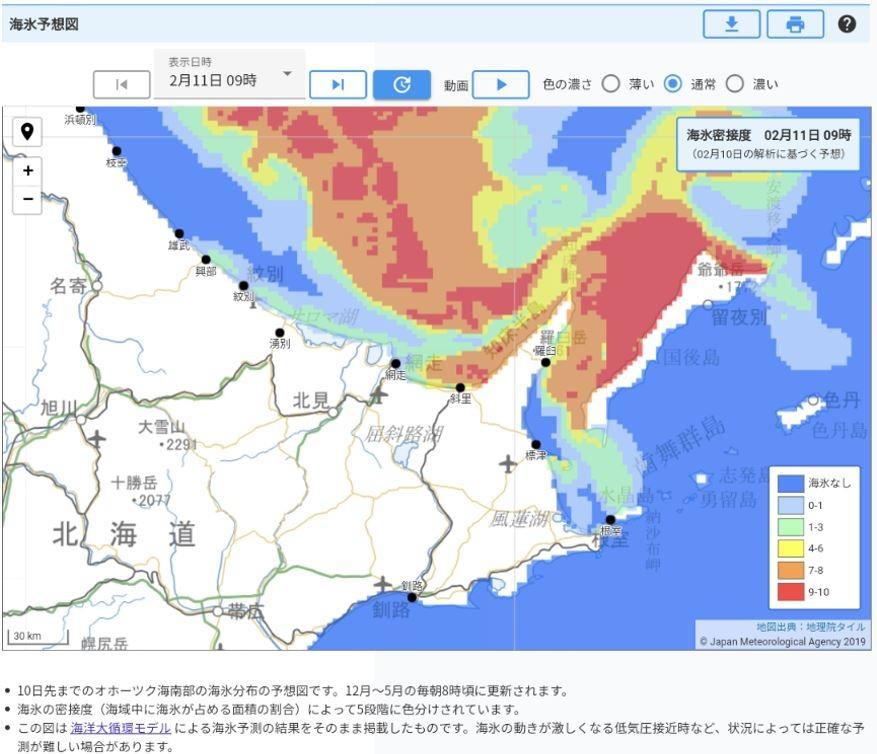The height and width of the screenshot is (754, 877).
Task: Select the 通常 color intensity option
Action: [x=673, y=85]
